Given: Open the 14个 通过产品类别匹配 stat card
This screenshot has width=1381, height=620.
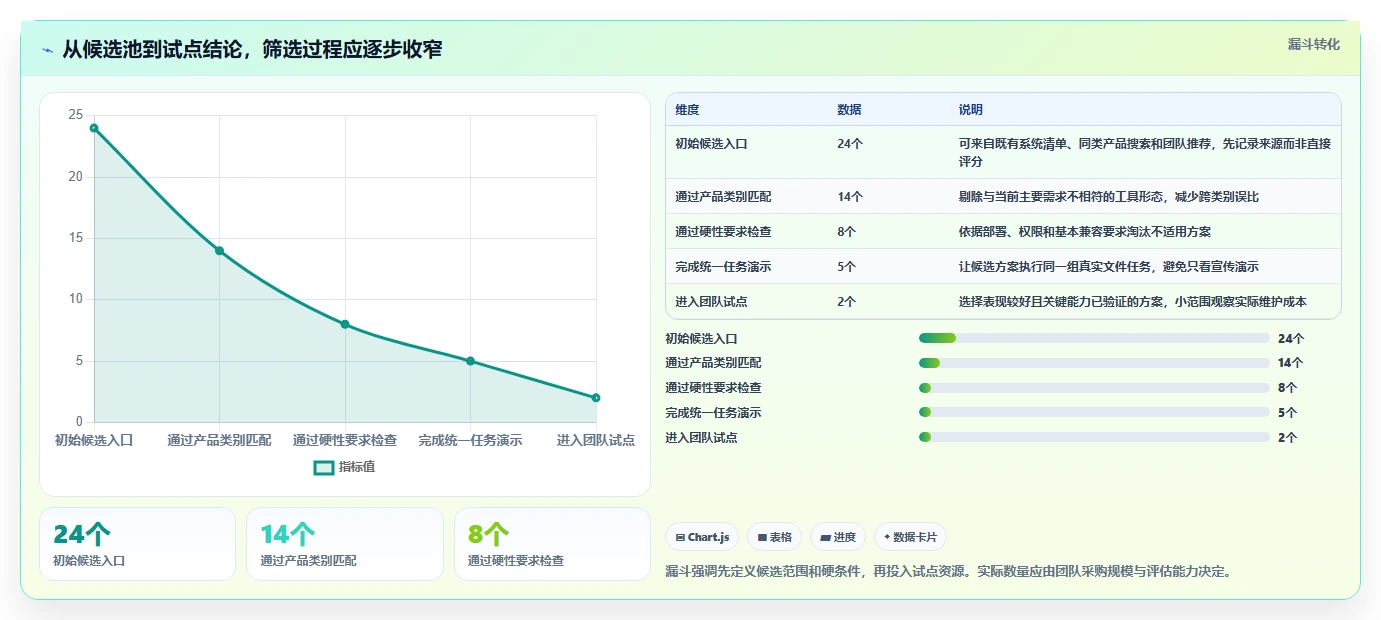Looking at the screenshot, I should 344,544.
